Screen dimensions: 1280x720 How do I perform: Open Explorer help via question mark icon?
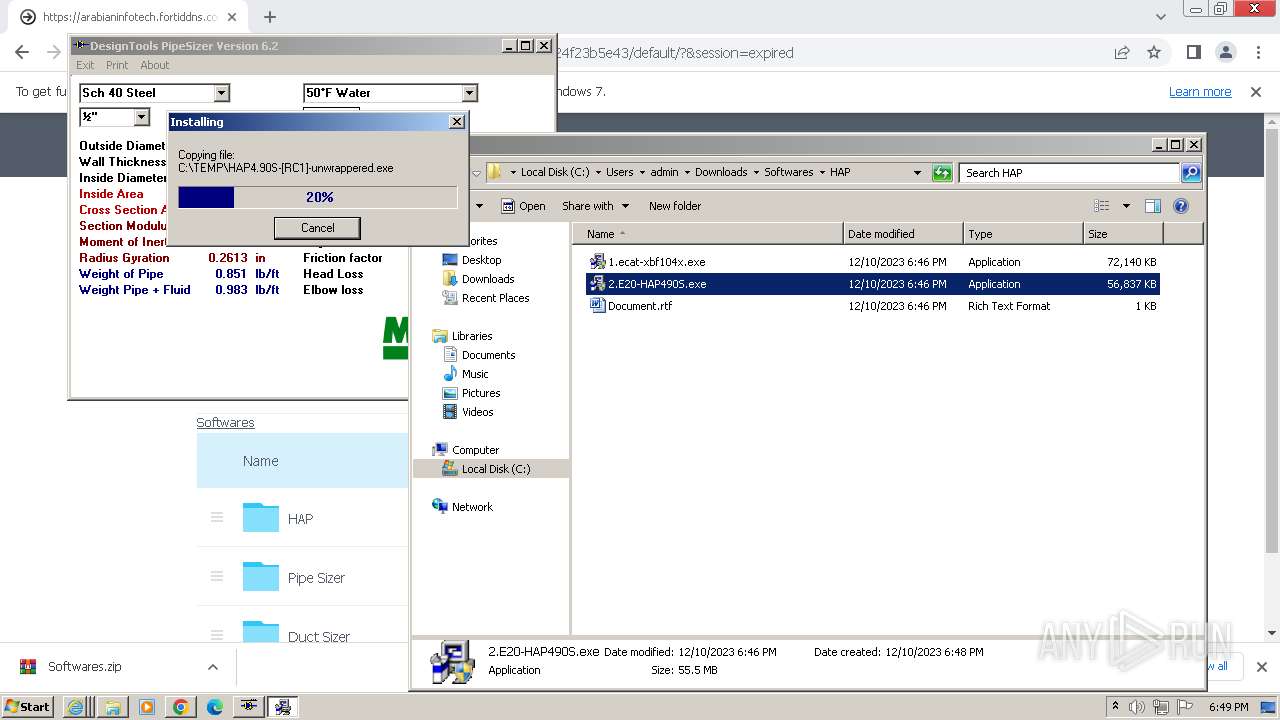1180,206
